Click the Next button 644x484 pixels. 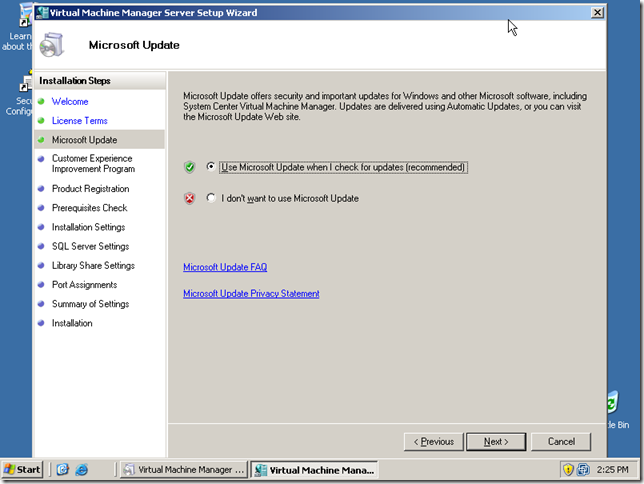[496, 442]
